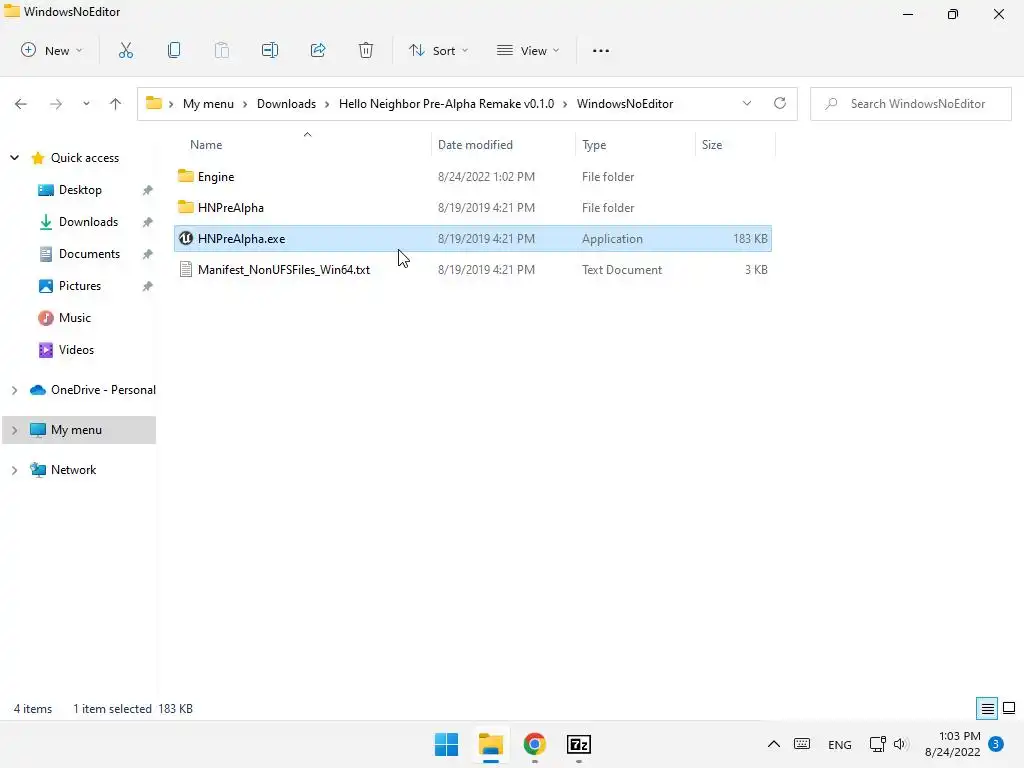Open Downloads in the sidebar
This screenshot has width=1024, height=768.
tap(88, 221)
